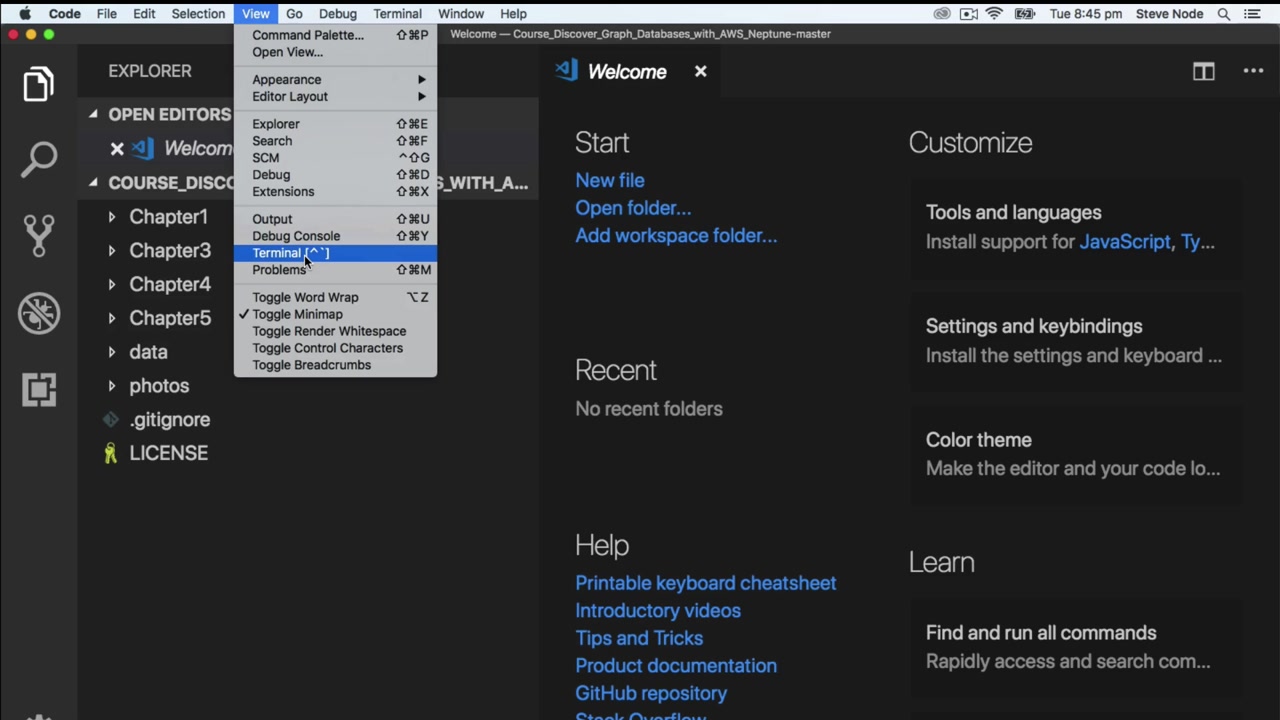The image size is (1280, 720).
Task: Select Extensions in View menu
Action: 335,192
